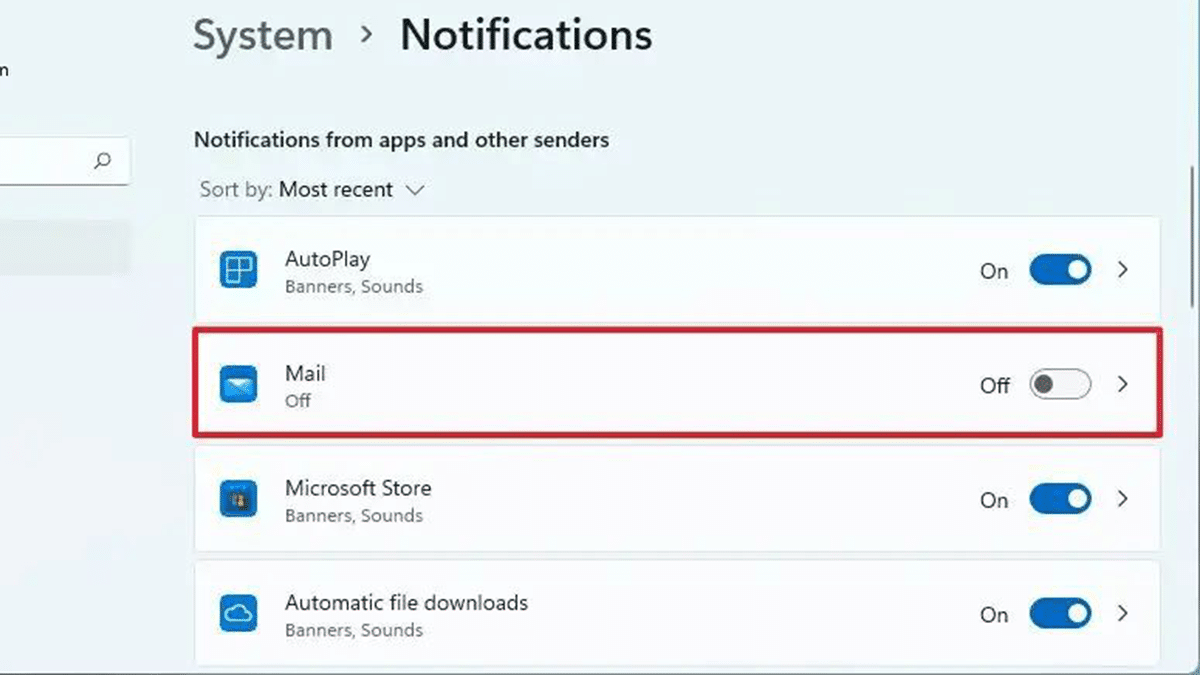Click the settings search input field

[45, 161]
